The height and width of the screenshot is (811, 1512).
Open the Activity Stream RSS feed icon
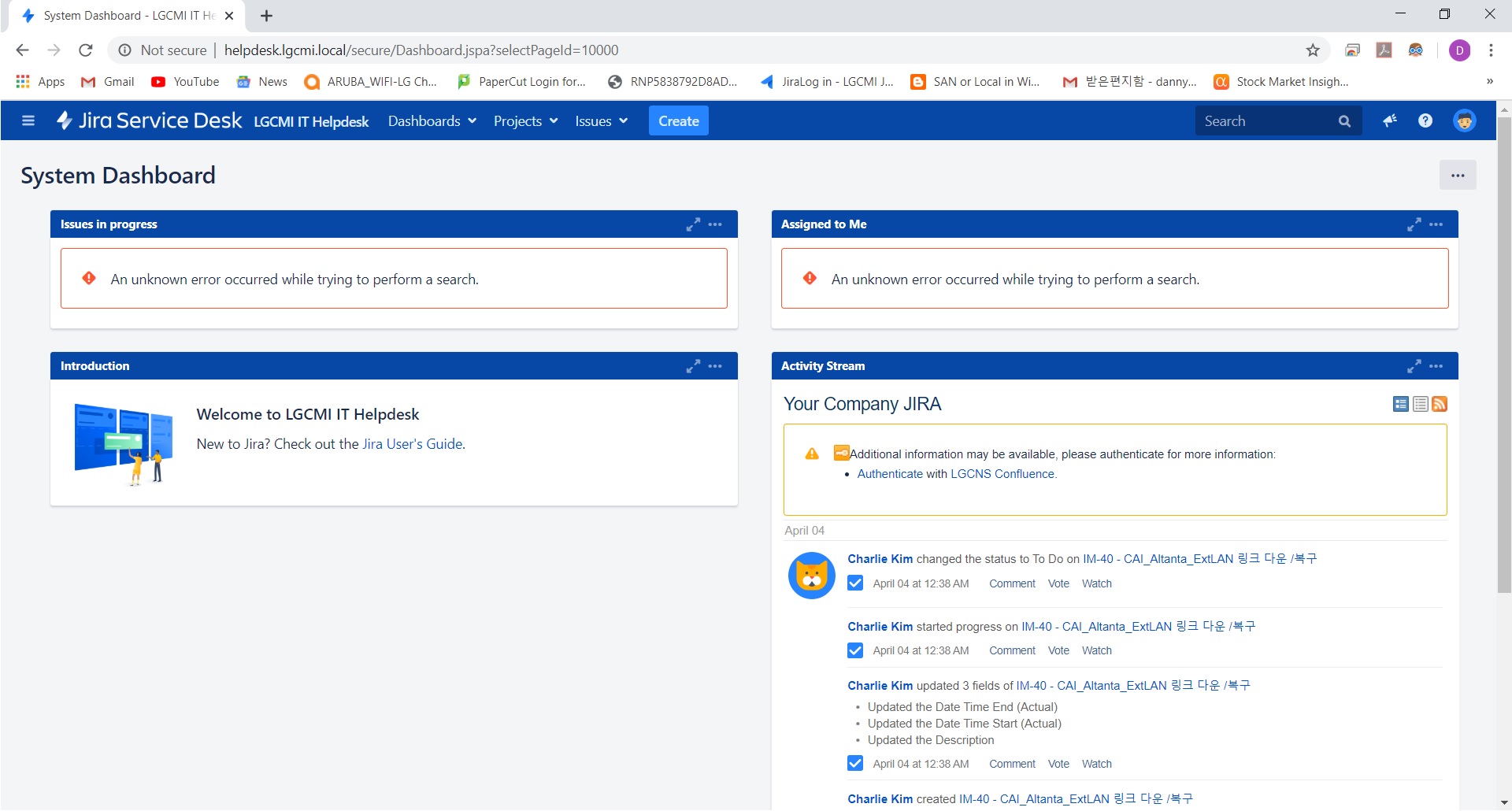click(x=1440, y=404)
